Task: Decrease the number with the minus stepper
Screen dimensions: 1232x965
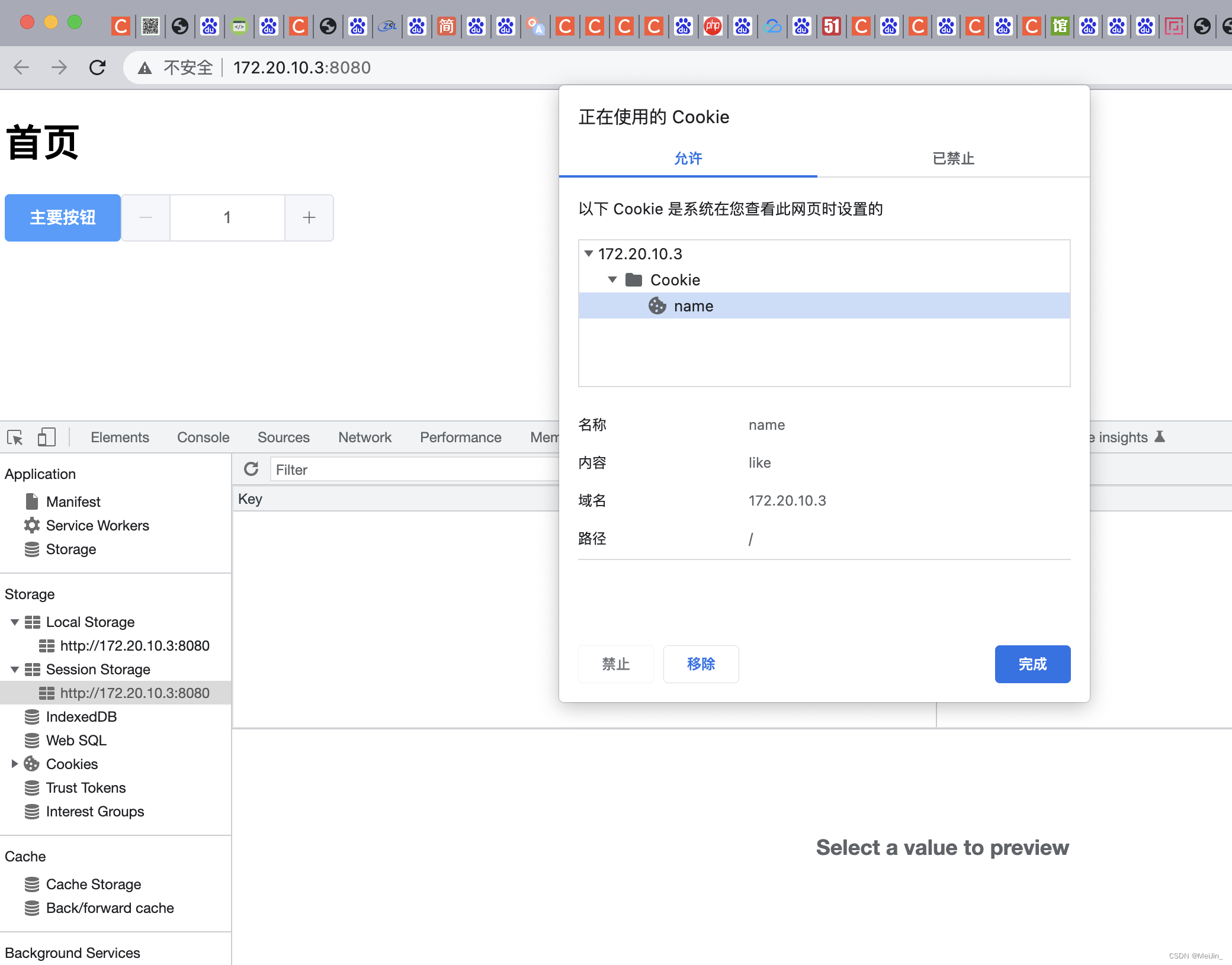Action: pos(146,217)
